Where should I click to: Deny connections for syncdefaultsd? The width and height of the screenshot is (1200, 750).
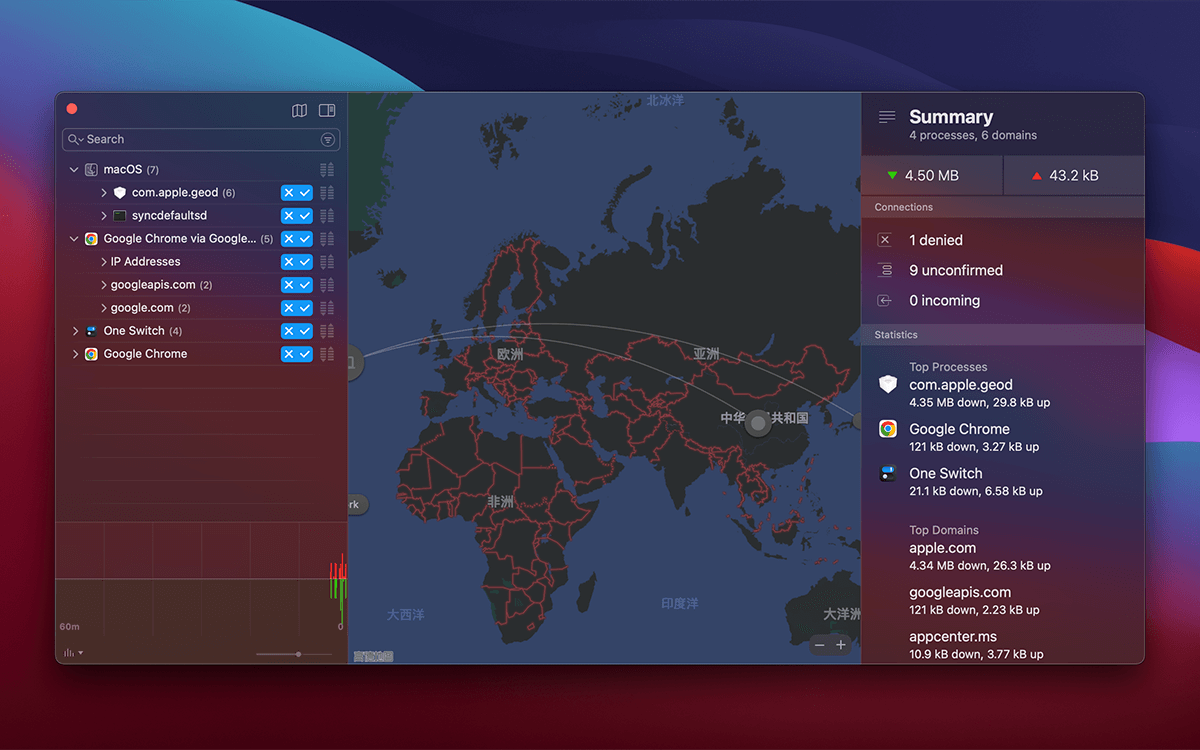[289, 216]
